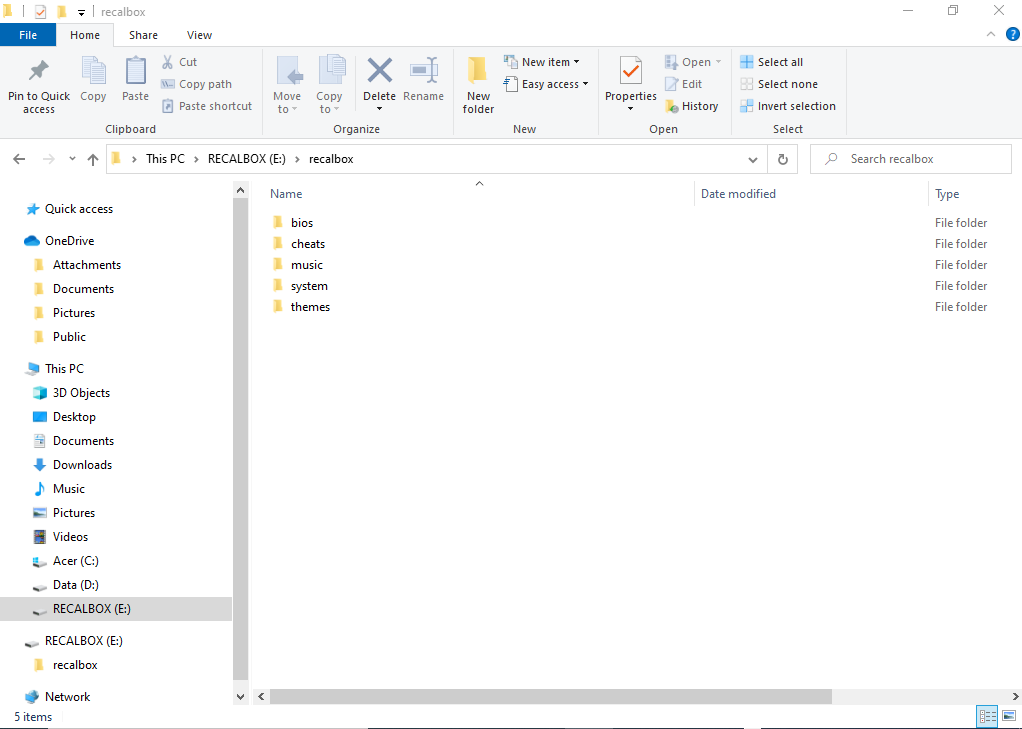Open 3D Objects in navigation pane
Image resolution: width=1022 pixels, height=729 pixels.
[x=81, y=393]
